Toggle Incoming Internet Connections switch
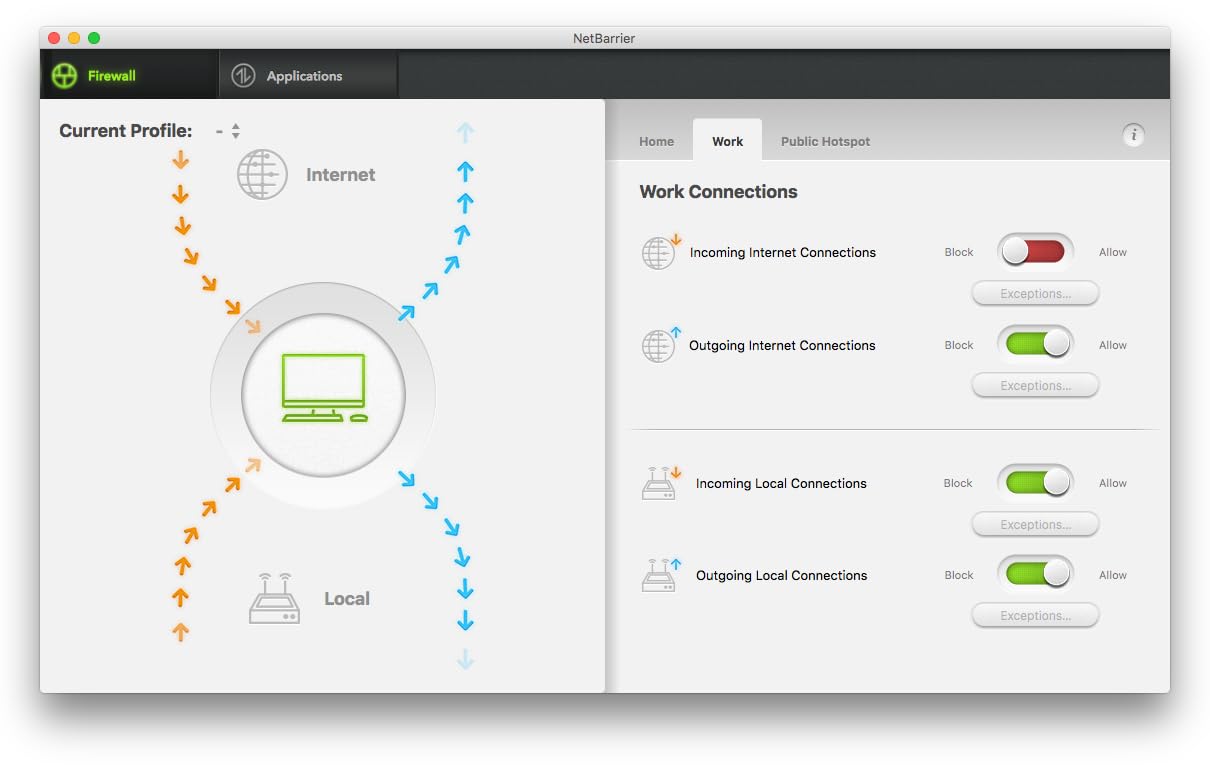 coord(1036,252)
